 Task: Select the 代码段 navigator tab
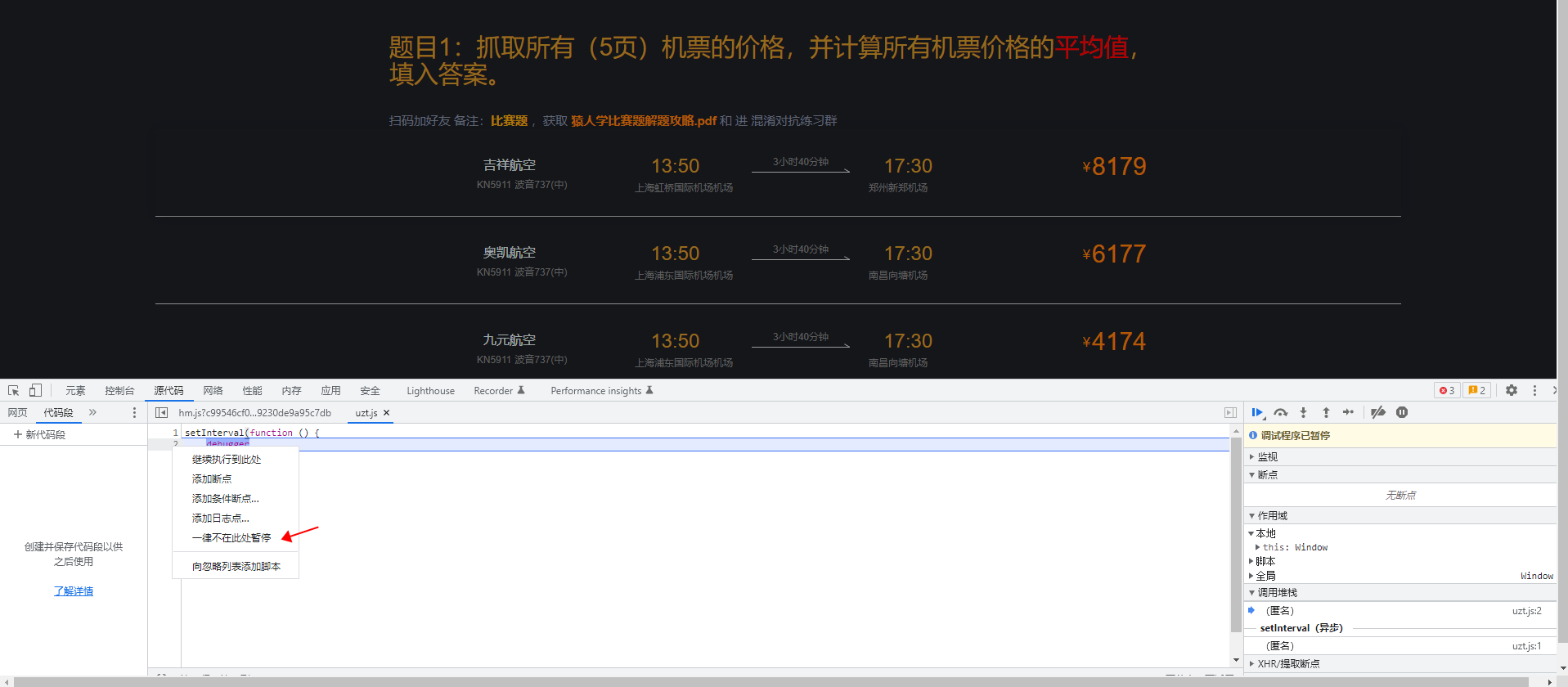tap(58, 413)
